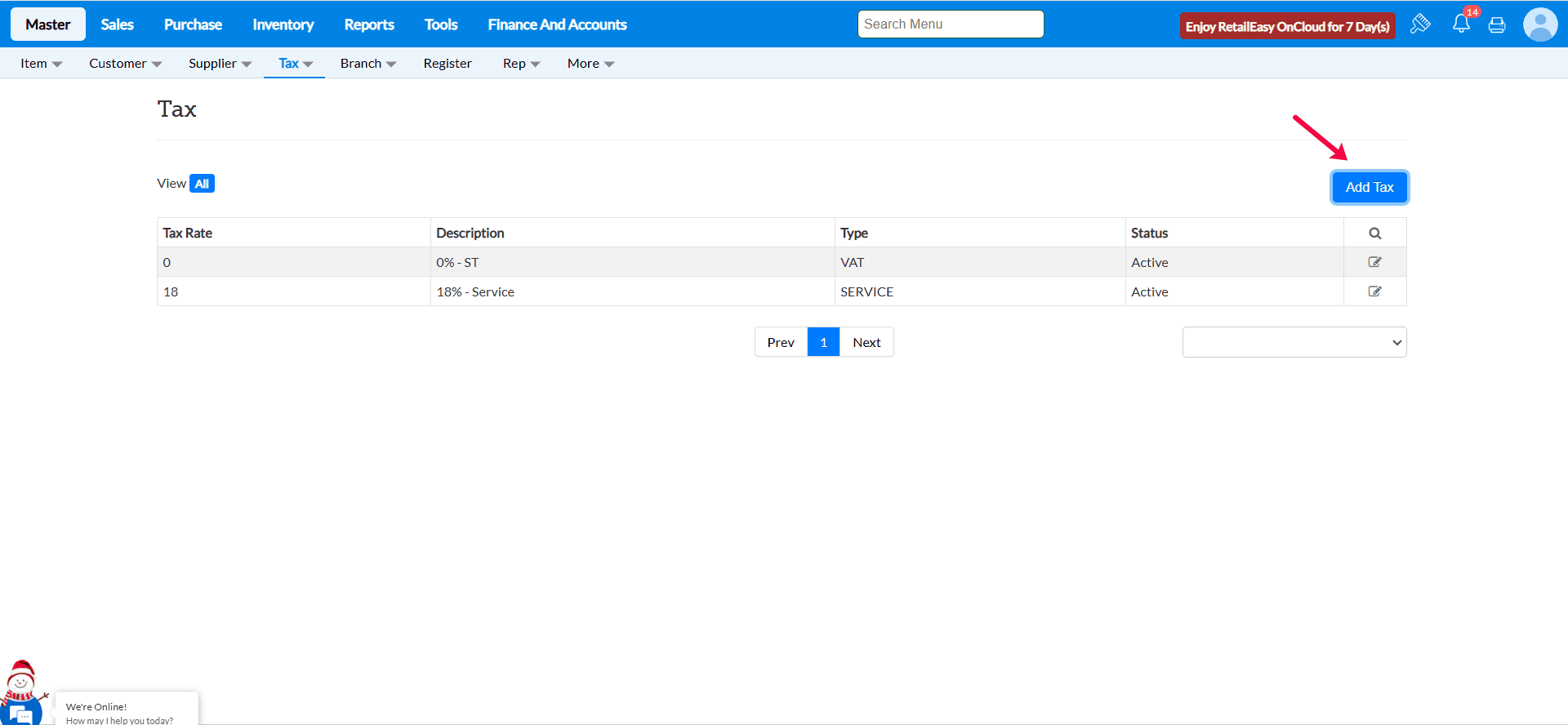Open the user profile avatar

(1539, 24)
